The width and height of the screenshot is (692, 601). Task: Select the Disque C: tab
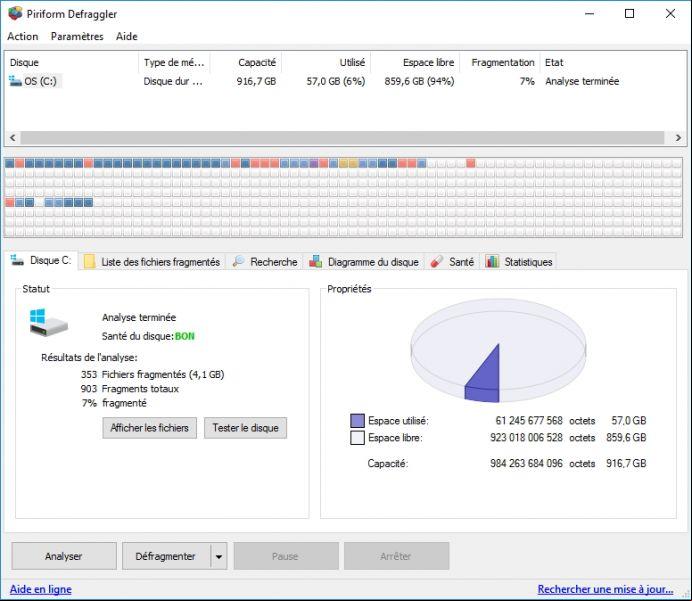click(x=41, y=260)
